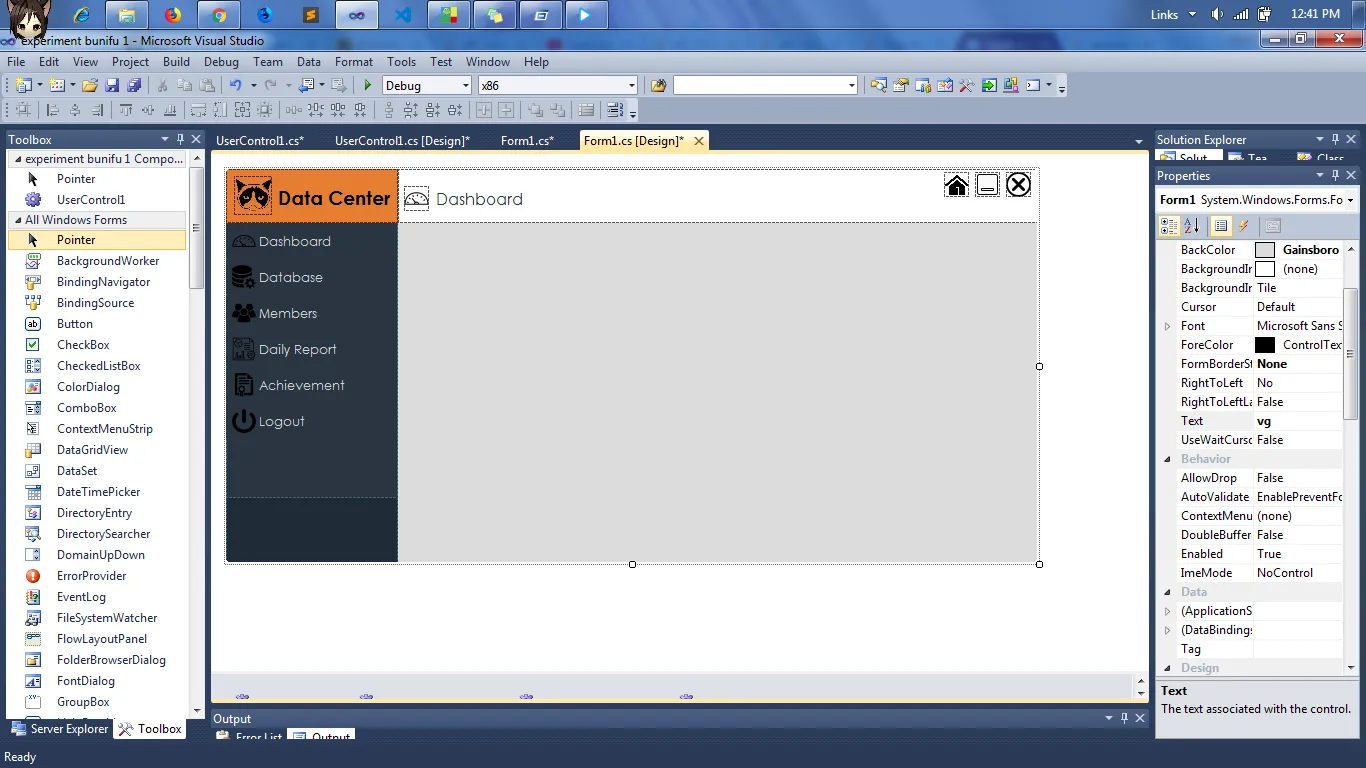Start debugging with the green play arrow

tap(368, 85)
